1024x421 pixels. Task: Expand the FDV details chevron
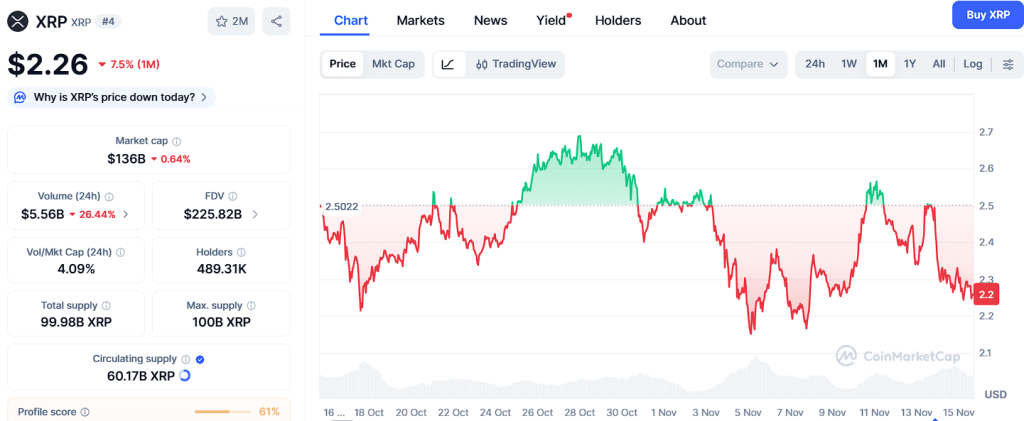pos(255,214)
